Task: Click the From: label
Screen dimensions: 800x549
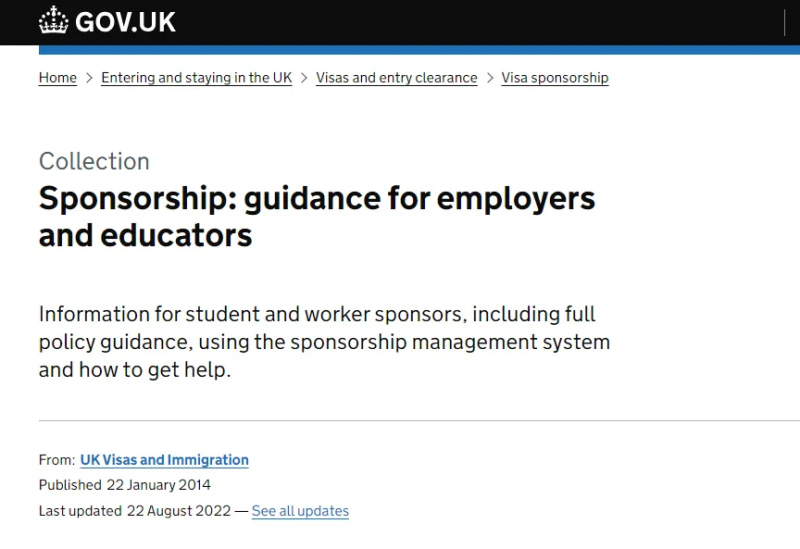Action: point(57,460)
